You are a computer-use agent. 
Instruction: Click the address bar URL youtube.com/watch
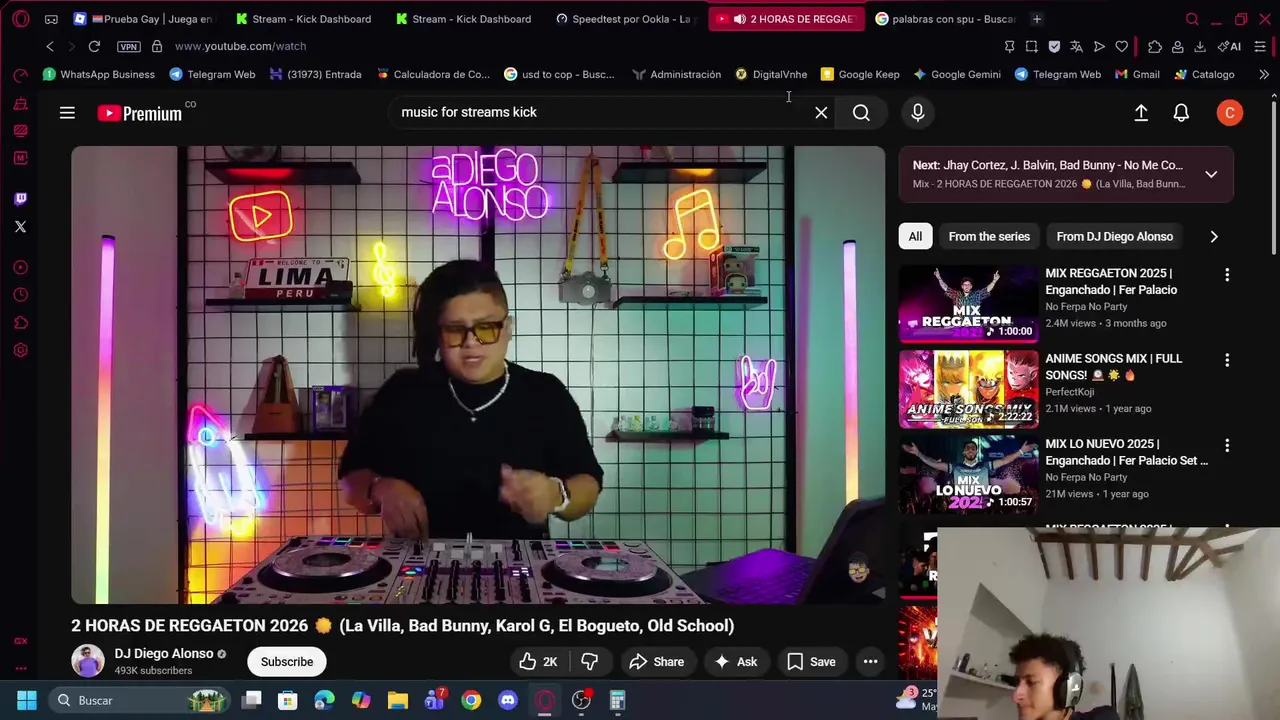pos(240,46)
